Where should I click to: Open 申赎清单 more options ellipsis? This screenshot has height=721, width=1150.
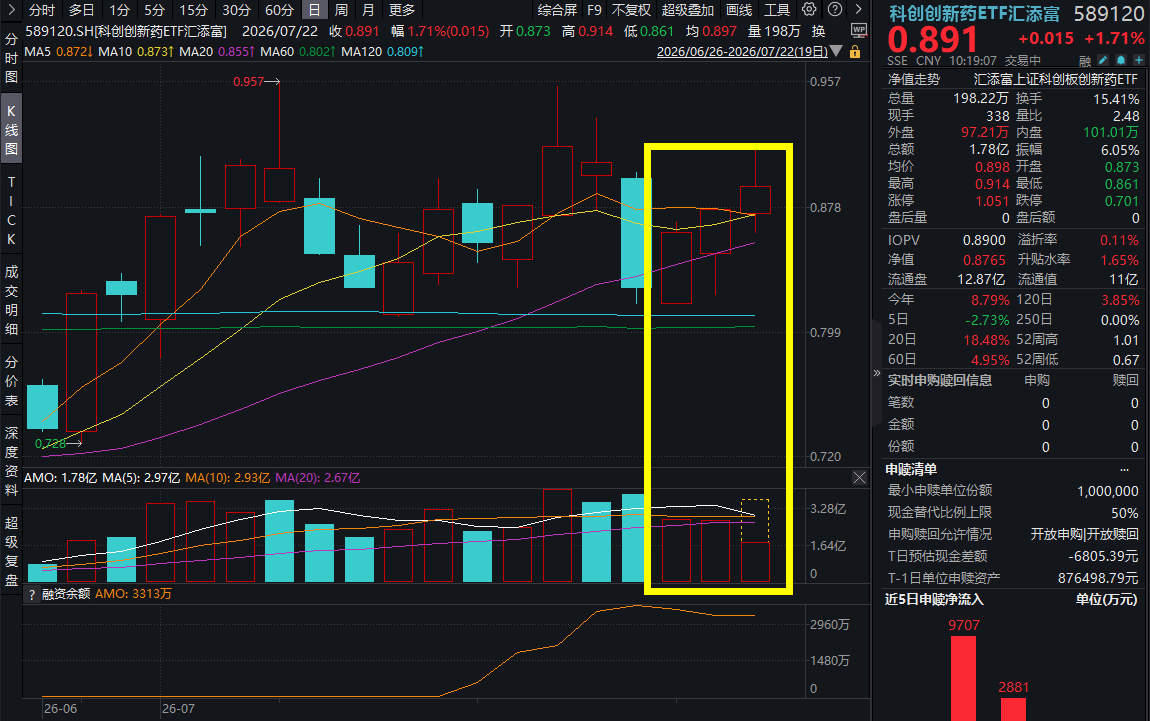tap(1124, 469)
